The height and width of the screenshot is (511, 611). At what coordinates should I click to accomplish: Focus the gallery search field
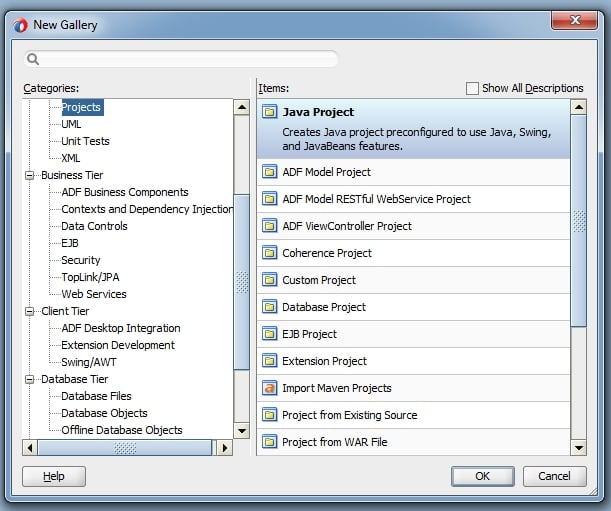click(180, 59)
